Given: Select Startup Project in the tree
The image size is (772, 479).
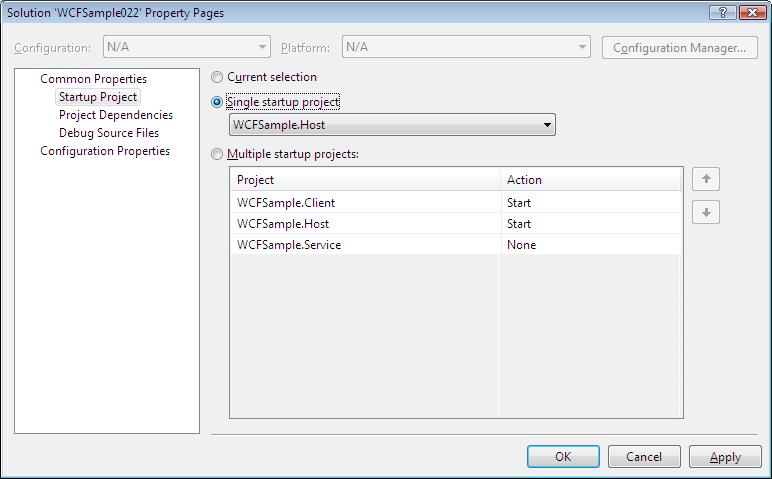Looking at the screenshot, I should [97, 97].
